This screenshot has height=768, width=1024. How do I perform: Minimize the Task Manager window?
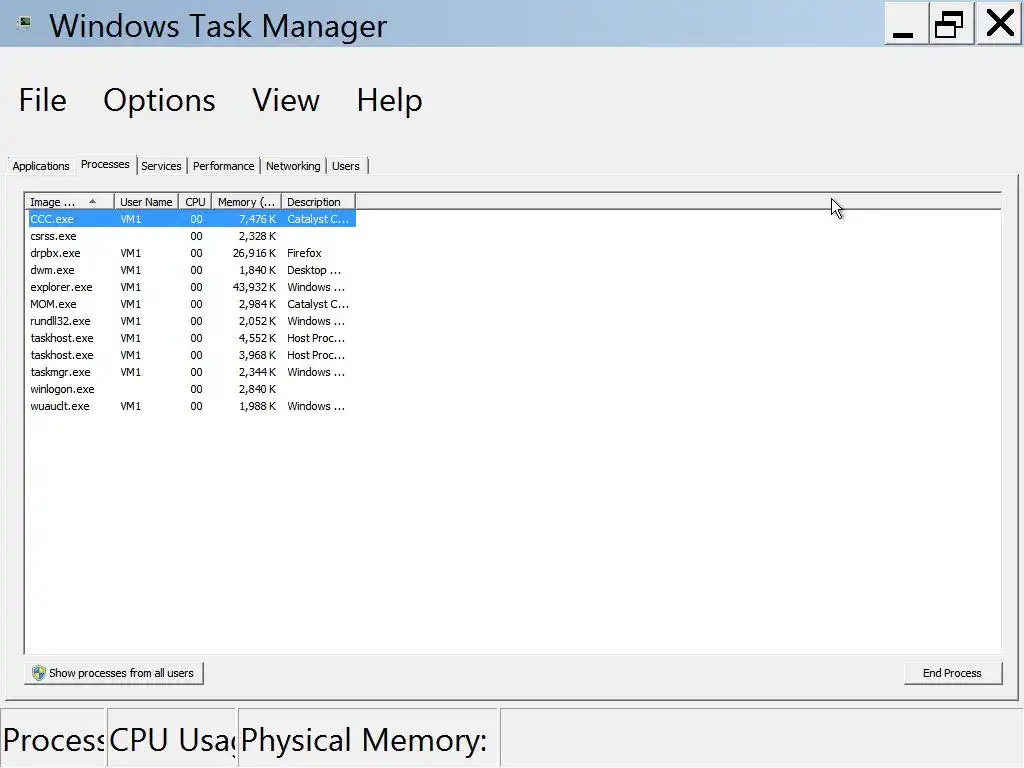pyautogui.click(x=906, y=24)
